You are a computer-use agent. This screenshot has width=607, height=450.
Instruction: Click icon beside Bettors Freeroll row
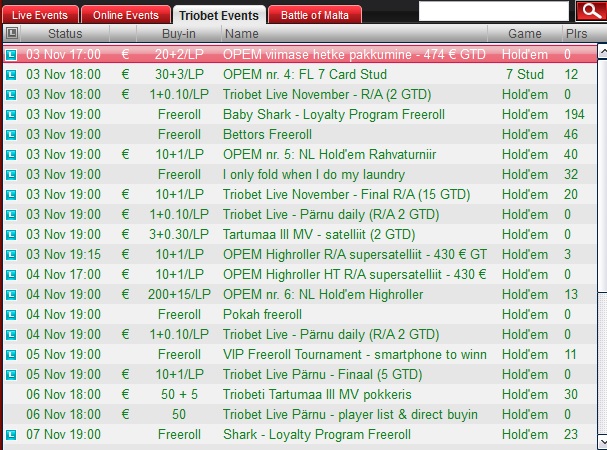point(11,135)
